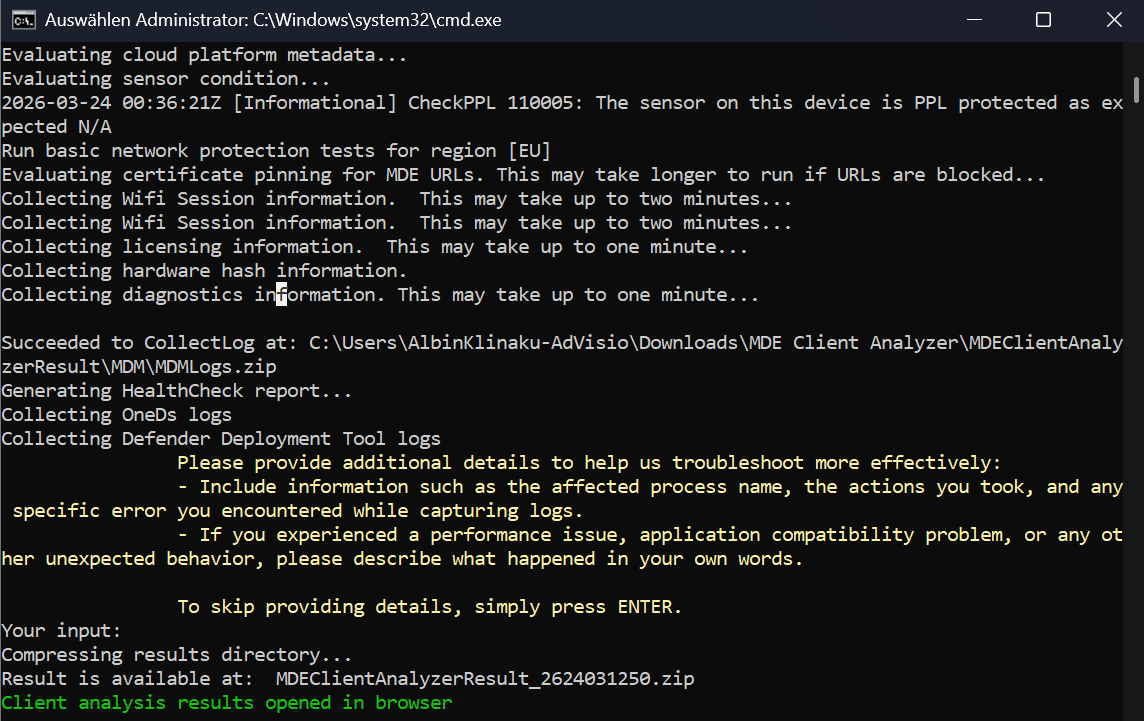This screenshot has width=1144, height=721.
Task: Click the 'Your input:' prompt line
Action: (x=61, y=631)
